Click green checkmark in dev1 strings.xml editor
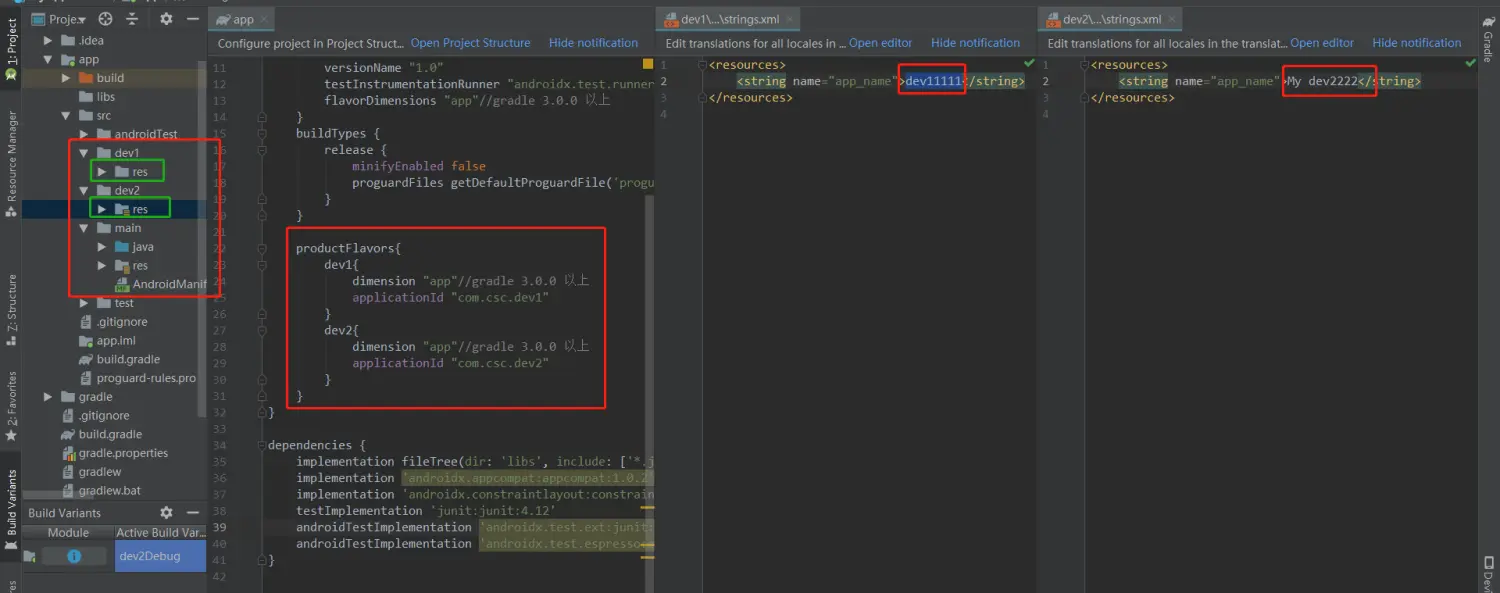The height and width of the screenshot is (593, 1500). pos(1030,63)
